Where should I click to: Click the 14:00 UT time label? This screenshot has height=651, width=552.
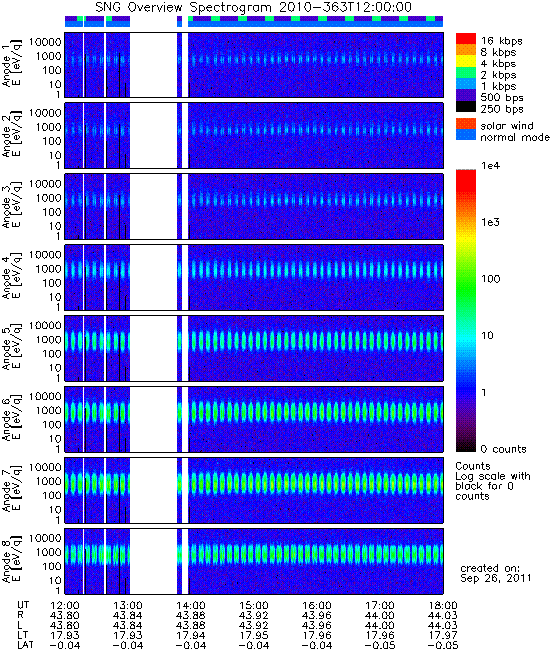point(191,605)
